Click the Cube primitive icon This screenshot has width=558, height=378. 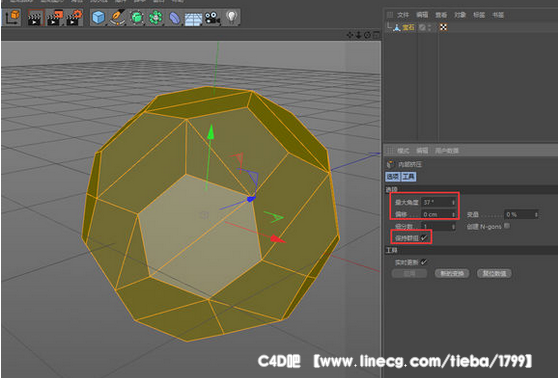[x=98, y=17]
